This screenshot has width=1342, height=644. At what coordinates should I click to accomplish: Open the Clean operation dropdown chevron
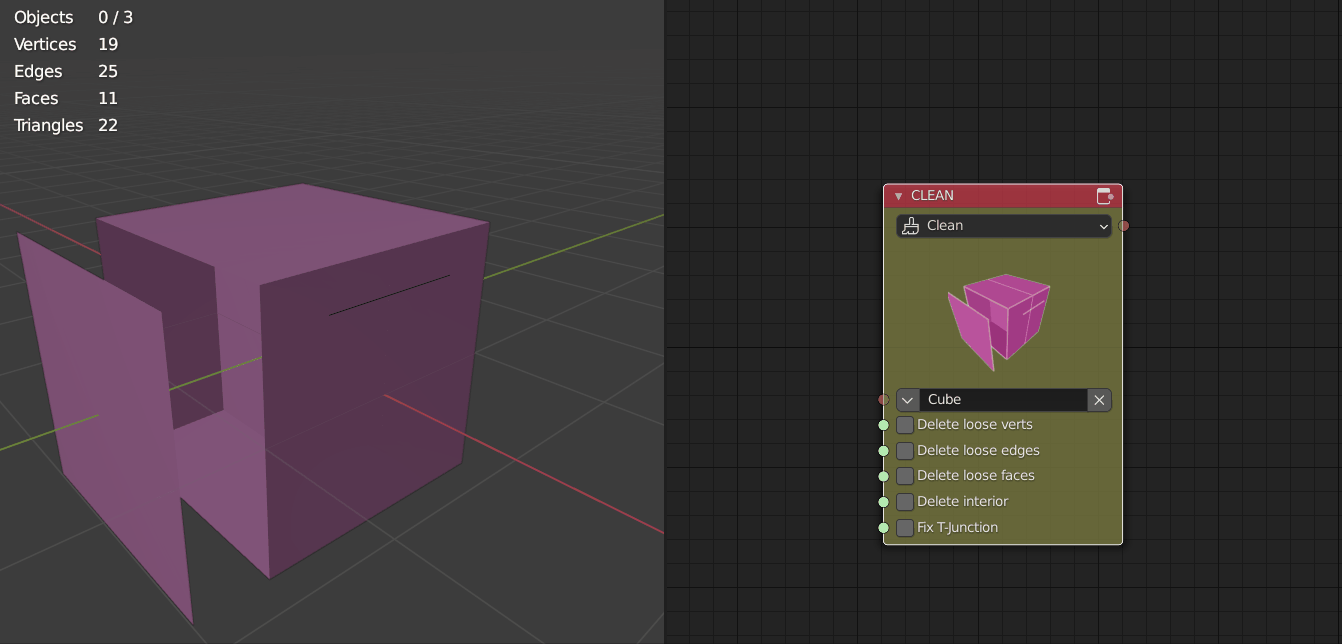pos(1103,226)
